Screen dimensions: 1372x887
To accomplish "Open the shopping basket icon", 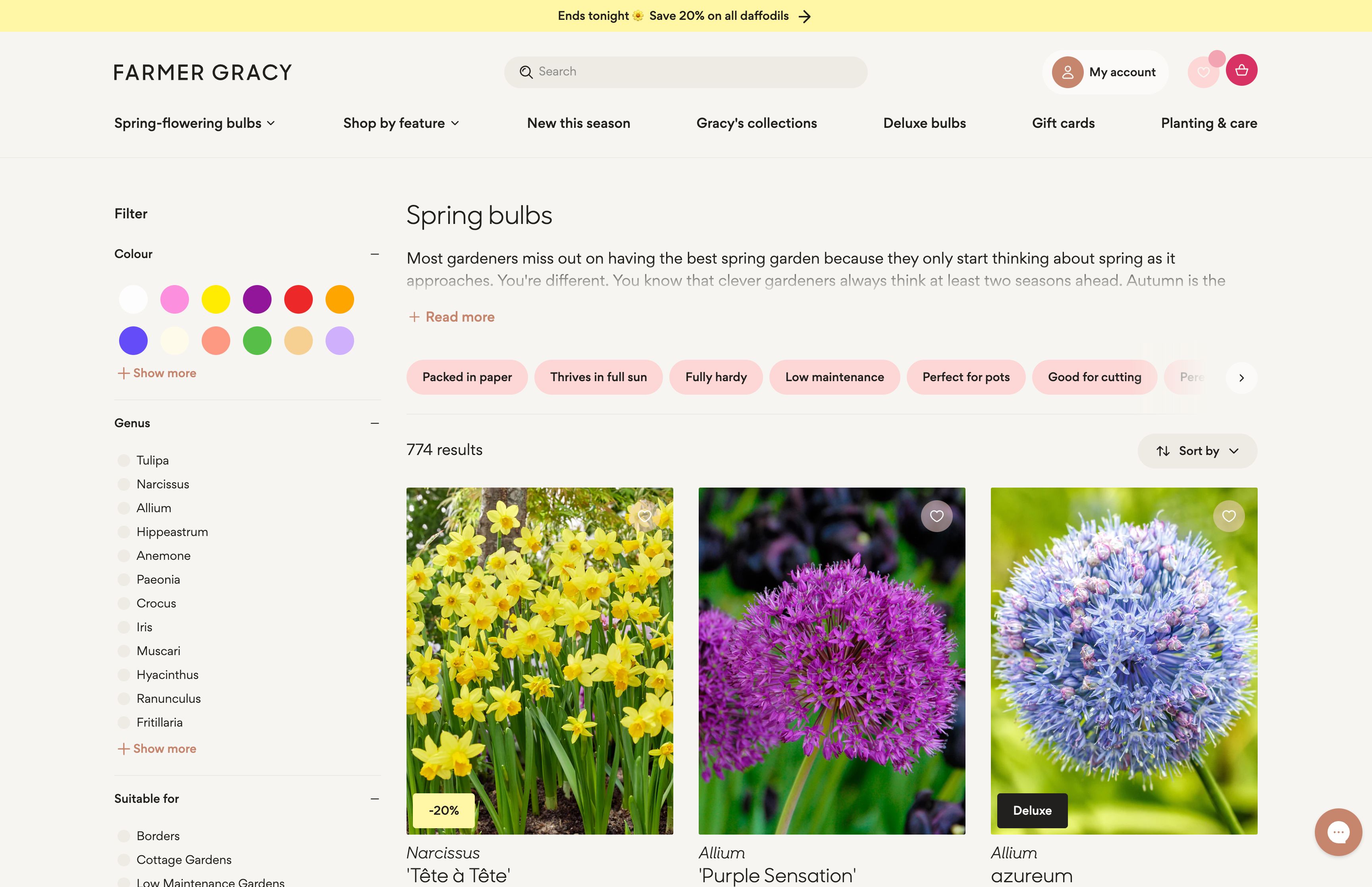I will point(1241,70).
